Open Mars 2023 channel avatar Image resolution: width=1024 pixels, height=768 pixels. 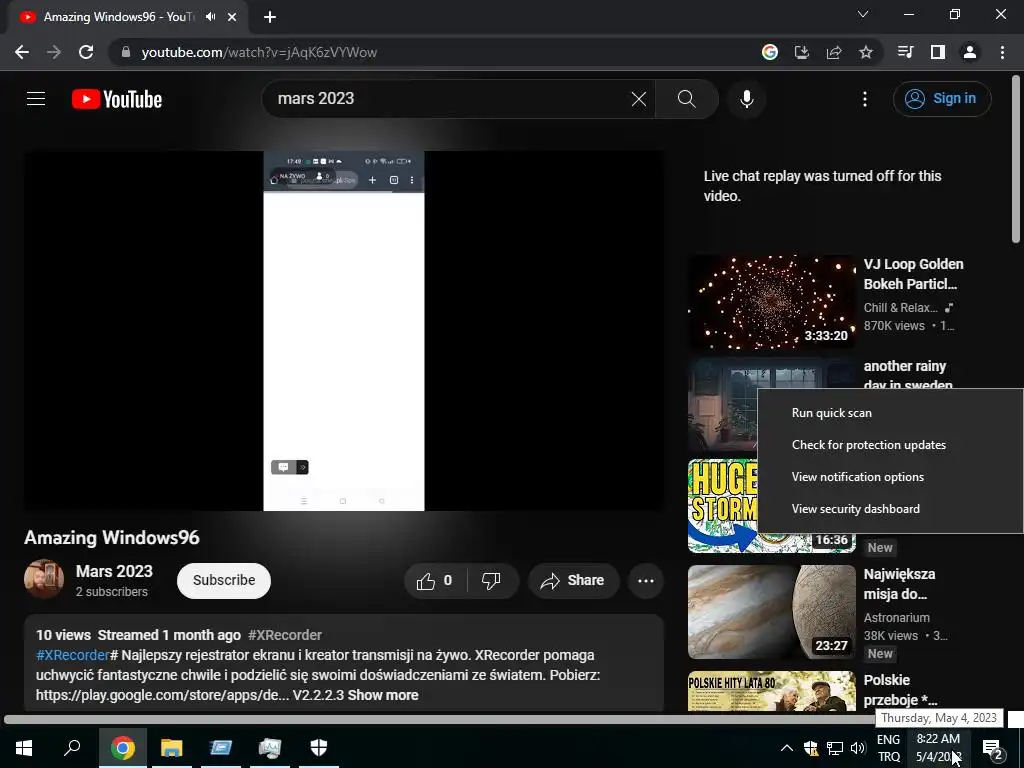pyautogui.click(x=44, y=579)
